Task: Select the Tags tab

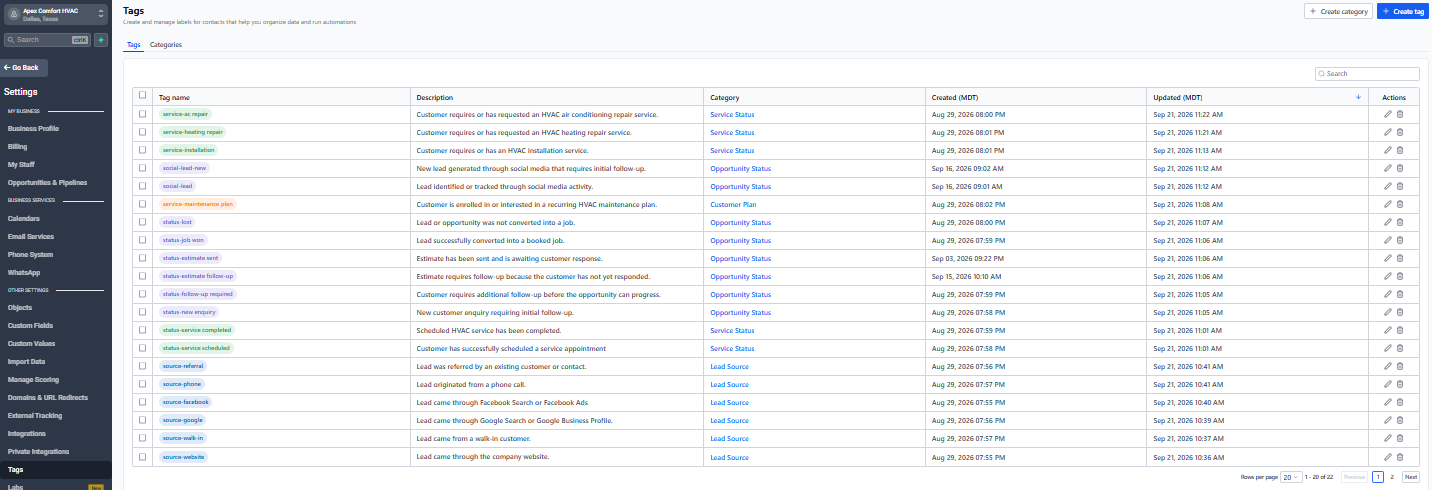Action: (133, 45)
